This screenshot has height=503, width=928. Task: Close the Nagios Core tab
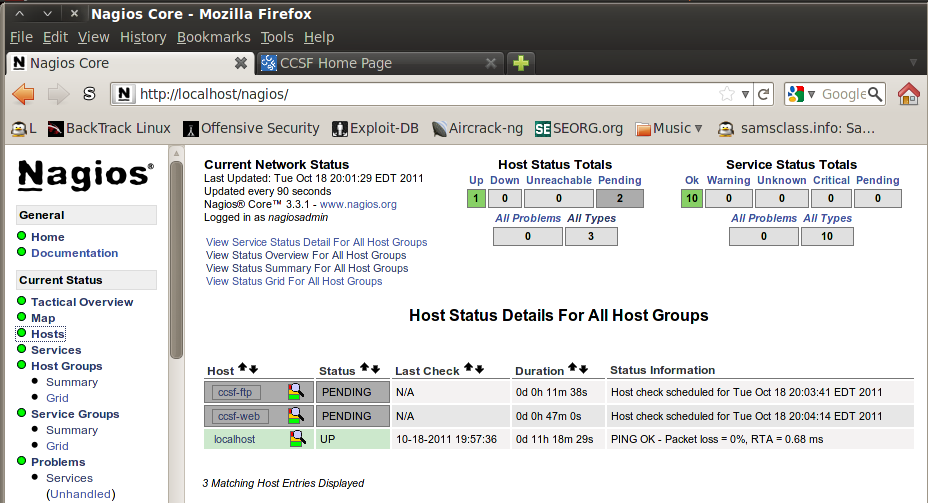pos(240,63)
